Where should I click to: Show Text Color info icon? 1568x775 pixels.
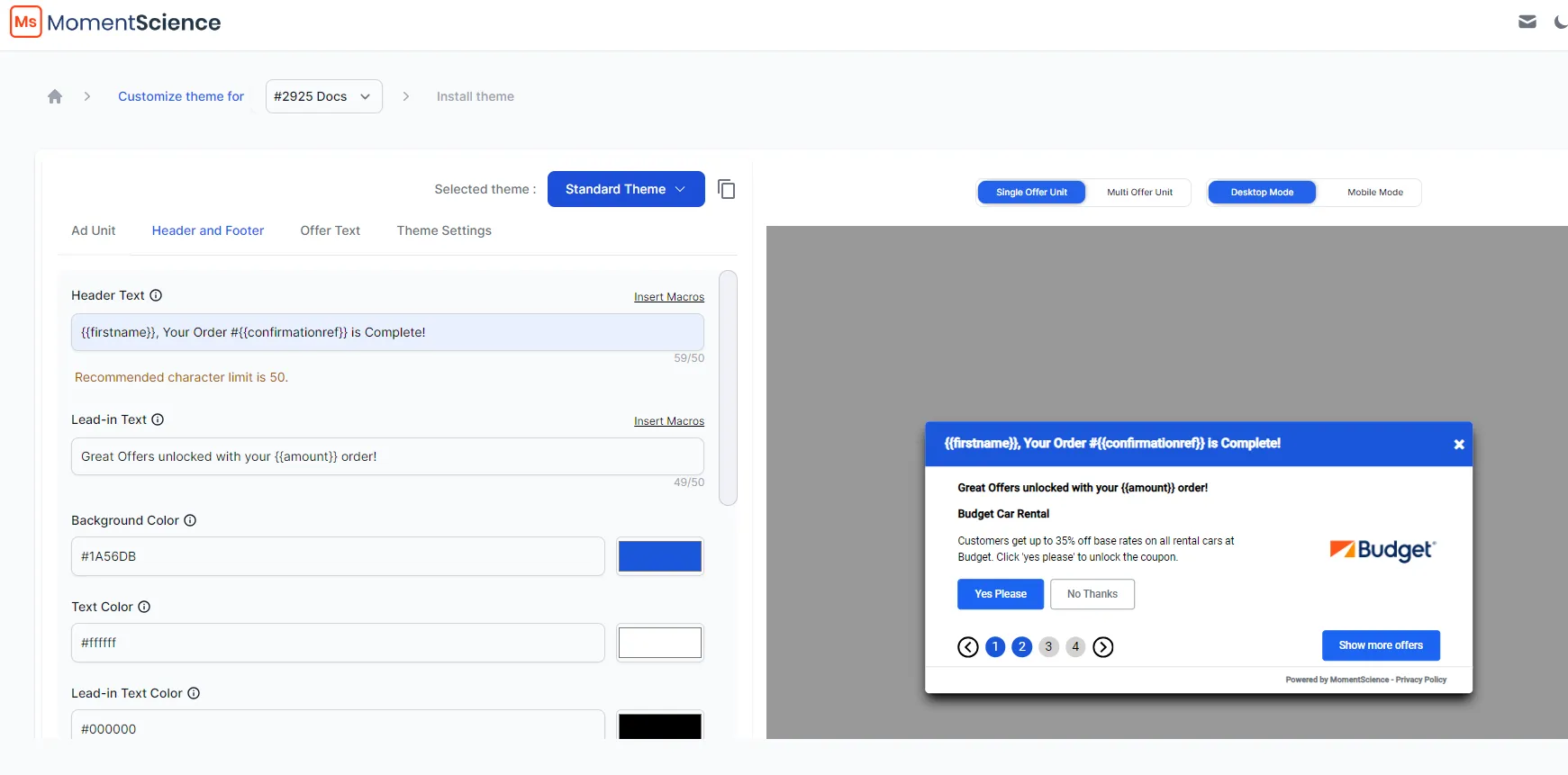click(144, 607)
